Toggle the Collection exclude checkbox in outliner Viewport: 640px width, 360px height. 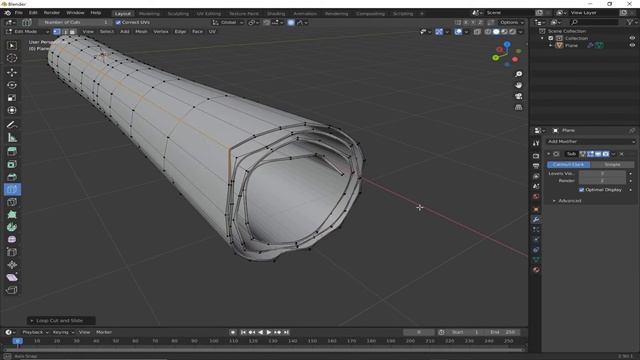(x=551, y=38)
